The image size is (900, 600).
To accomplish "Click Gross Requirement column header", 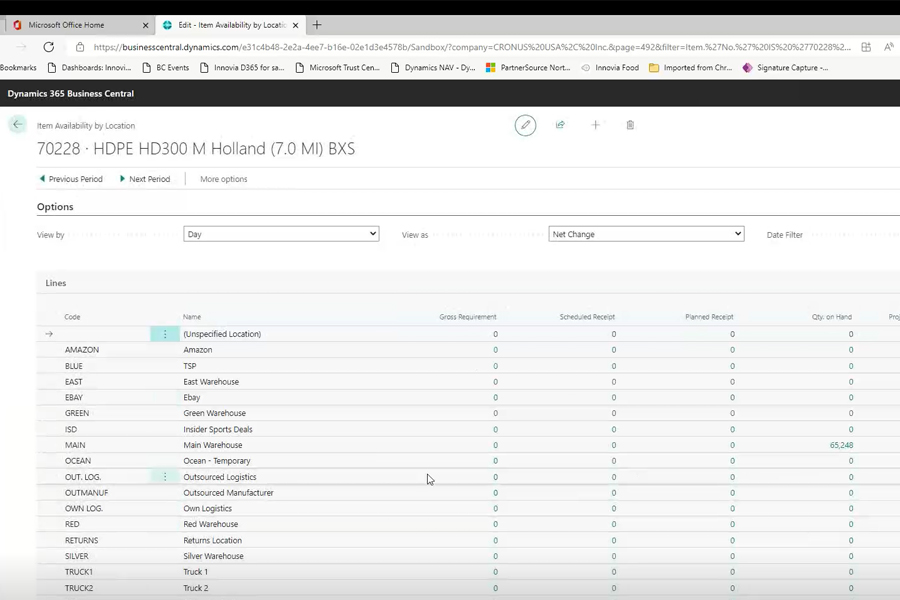I will (x=468, y=317).
